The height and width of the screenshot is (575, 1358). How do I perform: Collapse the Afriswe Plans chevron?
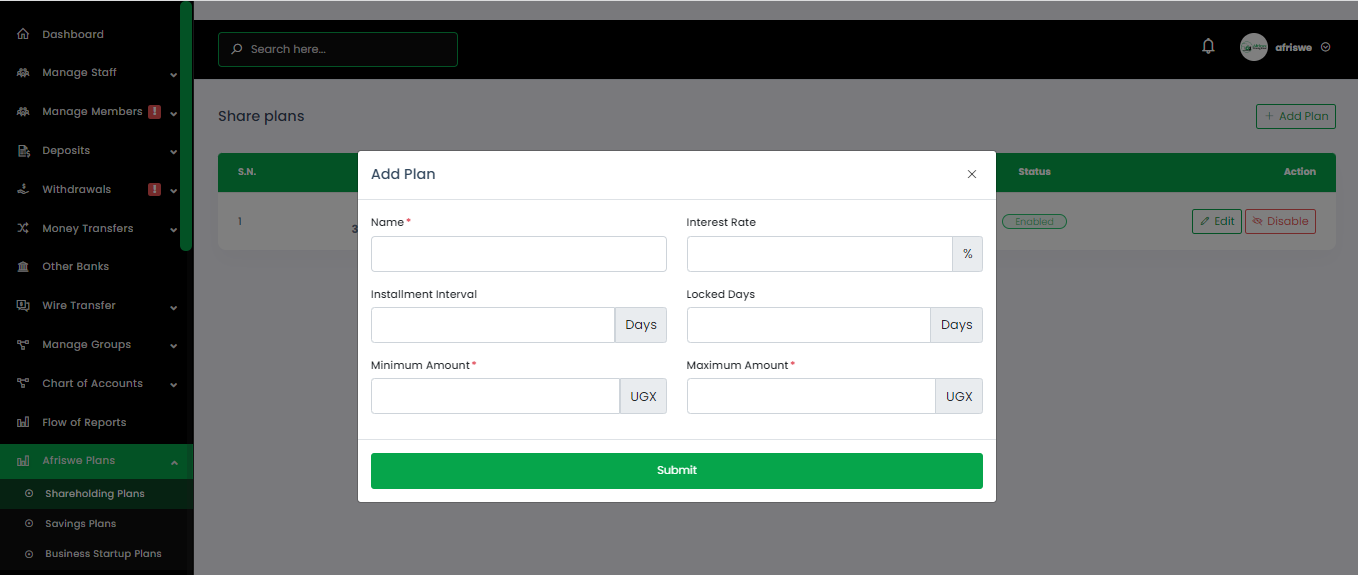tap(174, 462)
